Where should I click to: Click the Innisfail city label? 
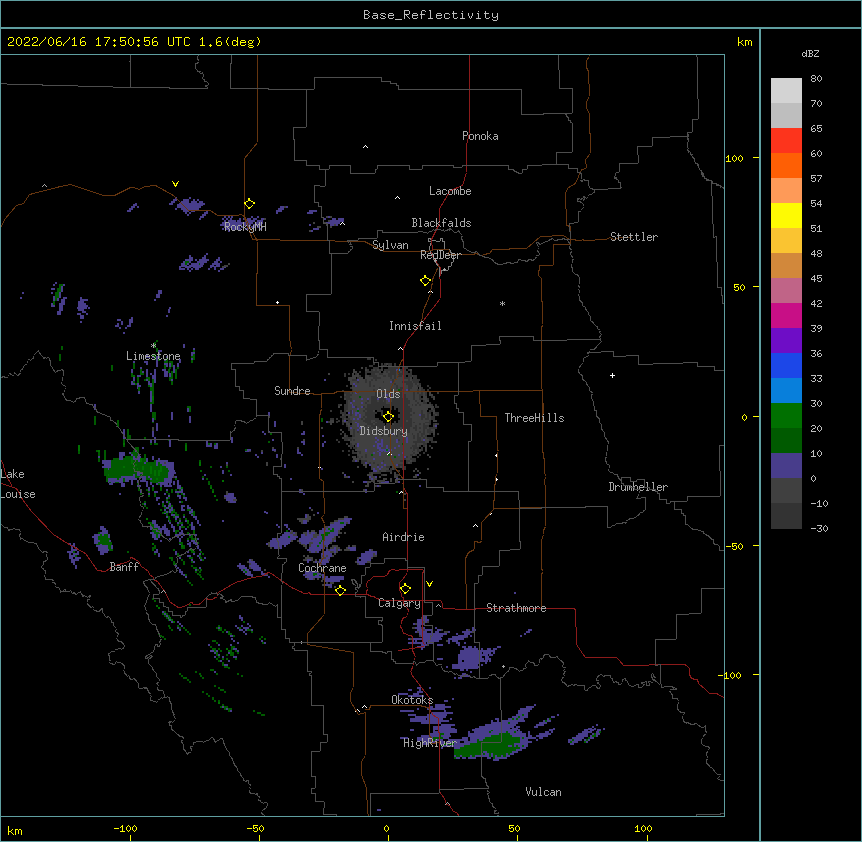click(x=415, y=326)
